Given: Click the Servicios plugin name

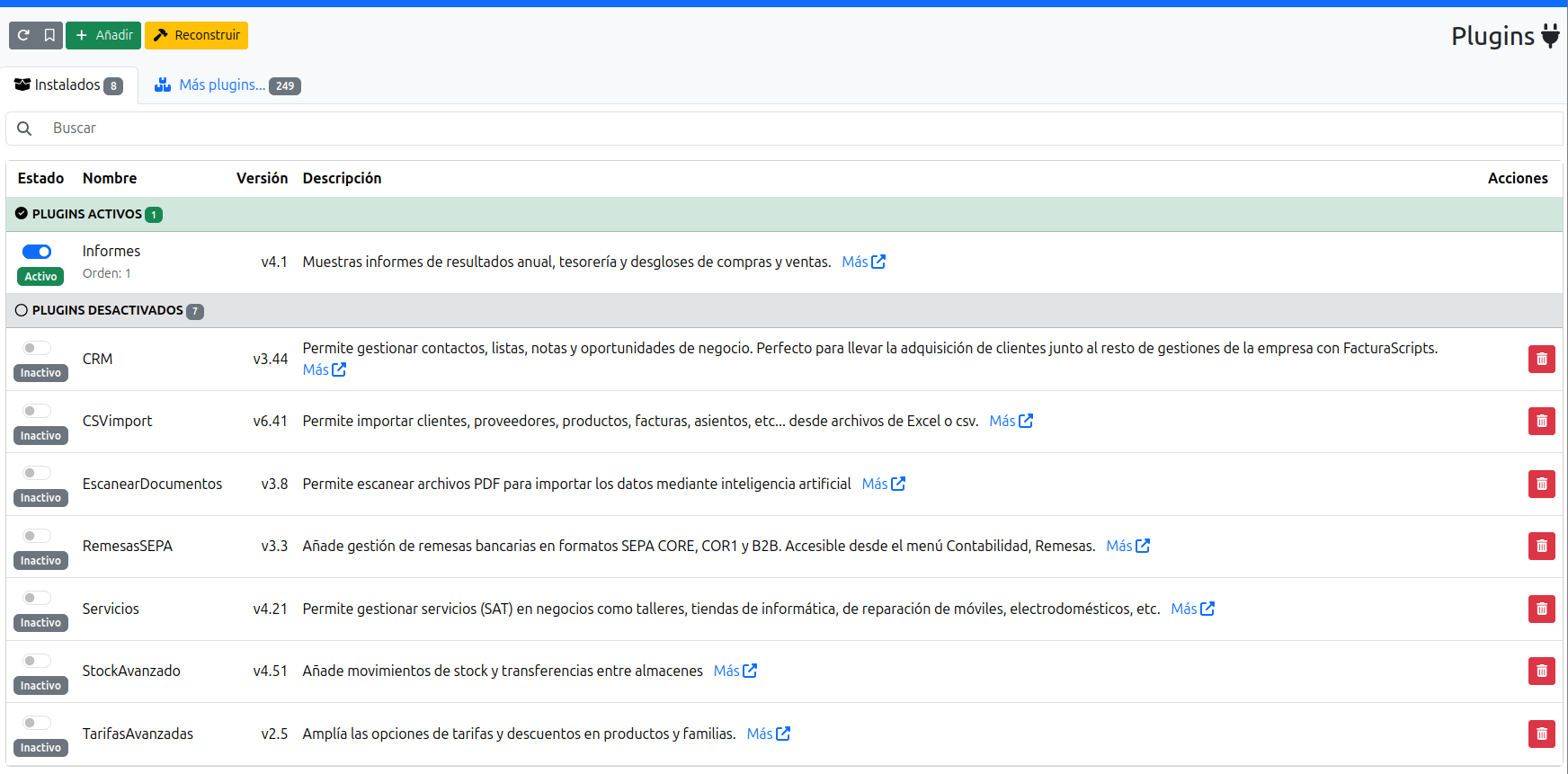Looking at the screenshot, I should click(111, 609).
